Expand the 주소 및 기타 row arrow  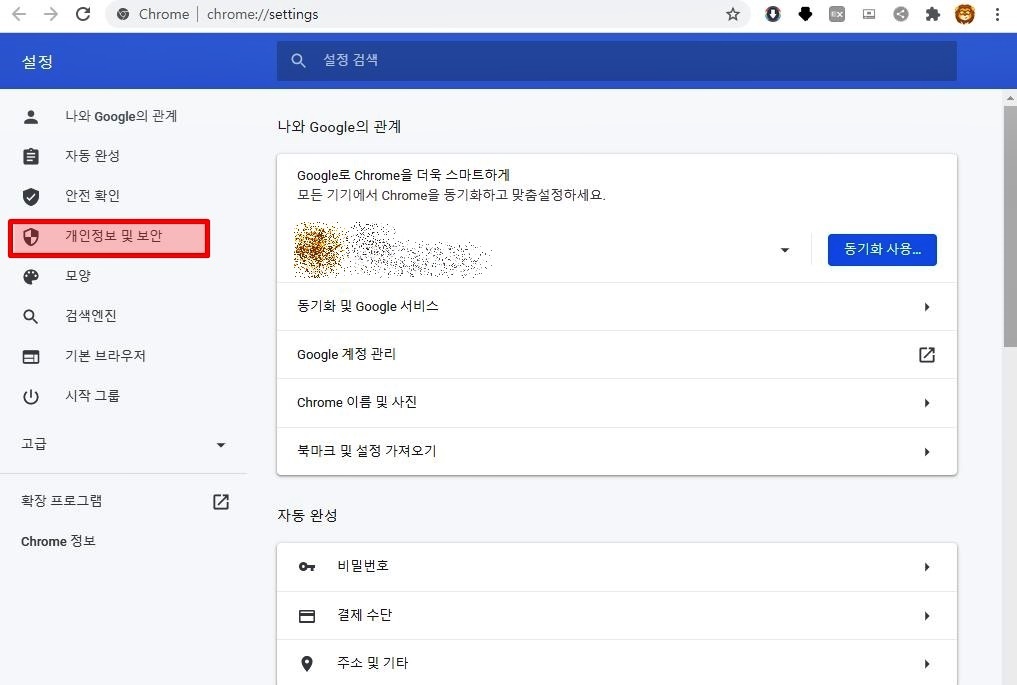point(927,664)
